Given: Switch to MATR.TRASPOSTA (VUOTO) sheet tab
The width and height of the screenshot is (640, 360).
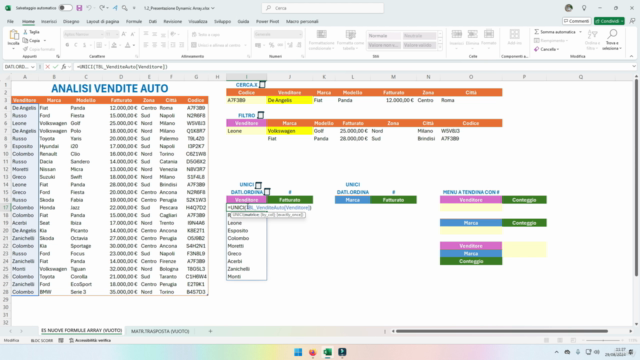Looking at the screenshot, I should (160, 331).
